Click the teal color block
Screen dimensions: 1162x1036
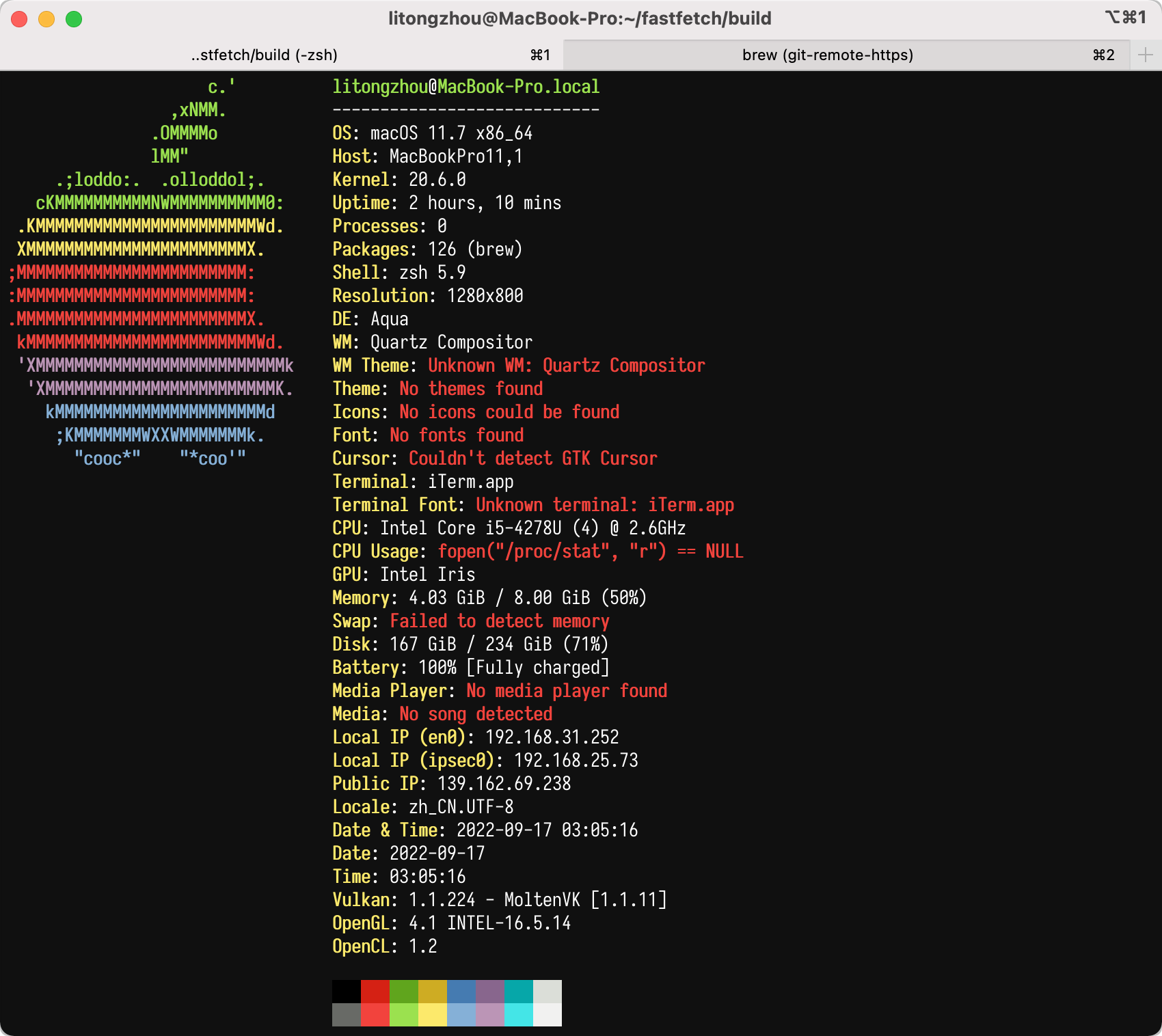519,992
